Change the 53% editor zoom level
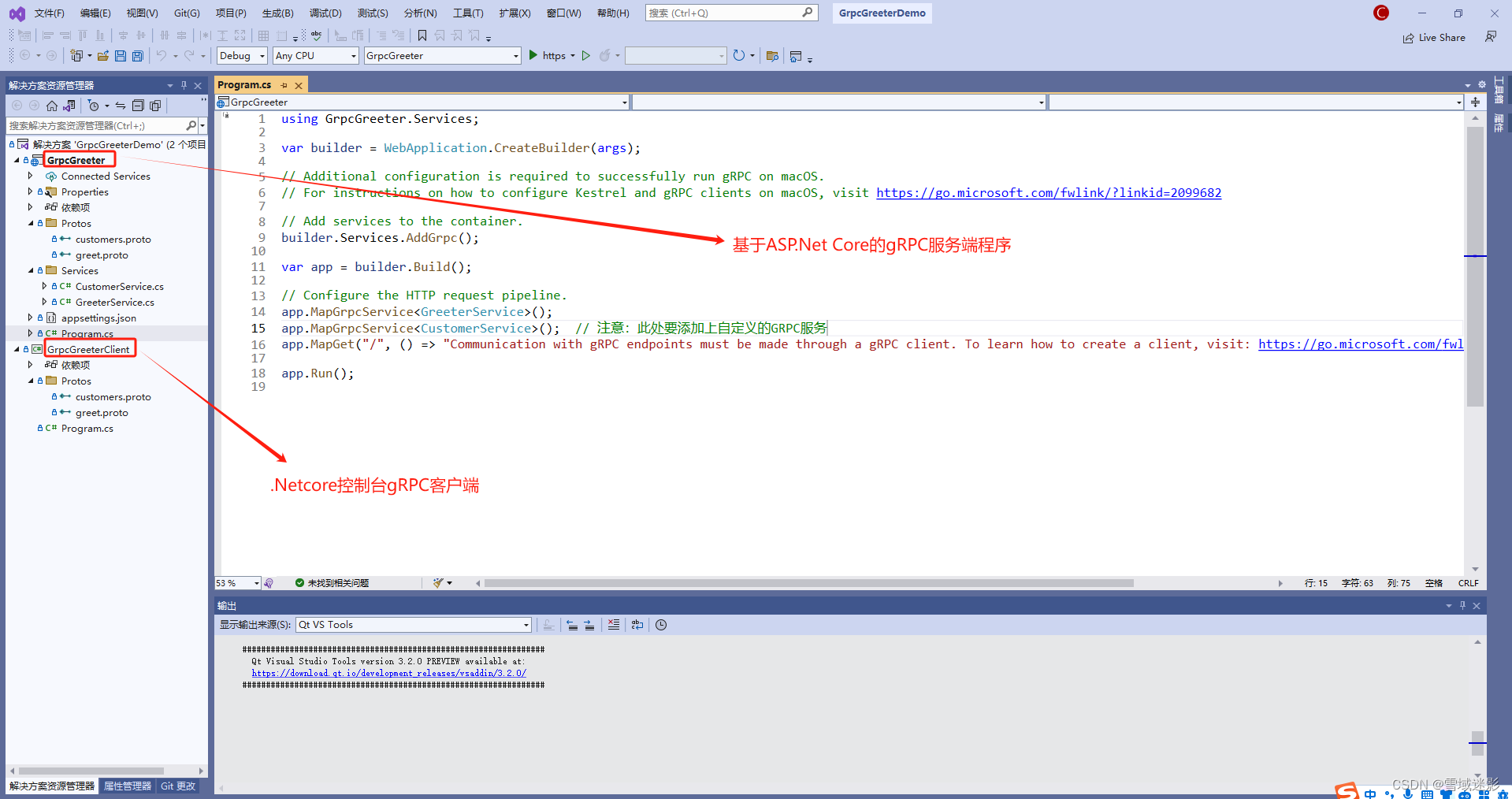Screen dimensions: 1512x799 (236, 583)
